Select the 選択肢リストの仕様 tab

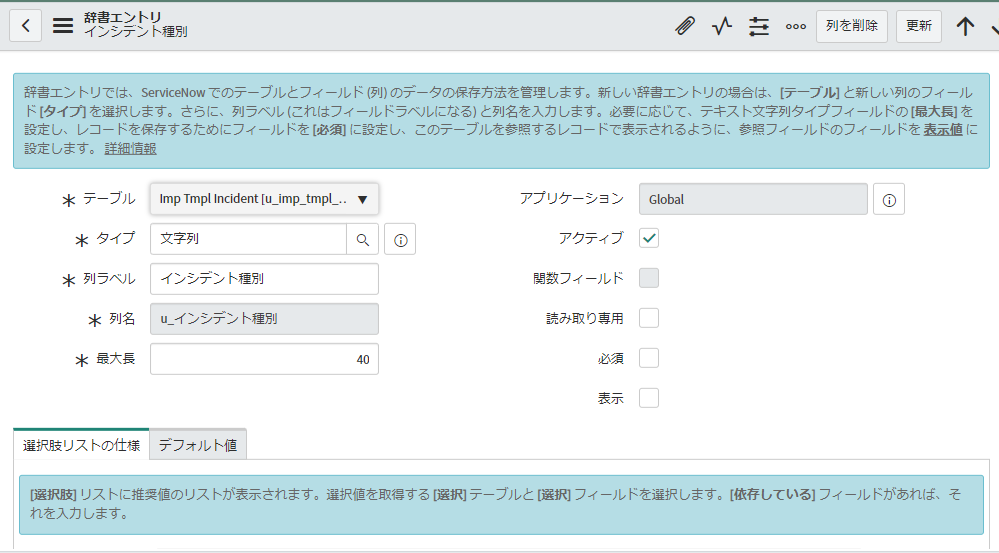tap(82, 445)
